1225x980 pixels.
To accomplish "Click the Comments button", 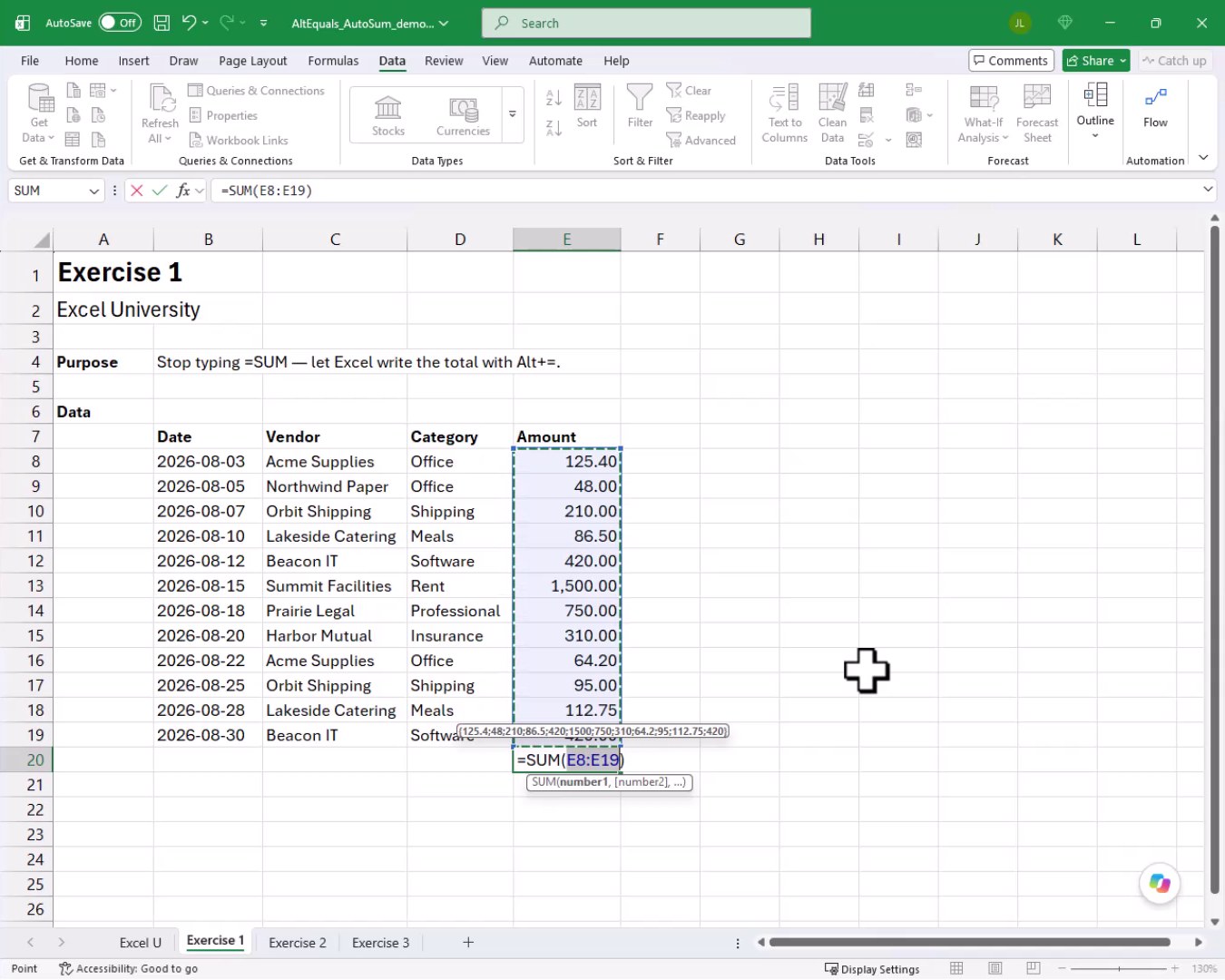I will click(x=1011, y=61).
